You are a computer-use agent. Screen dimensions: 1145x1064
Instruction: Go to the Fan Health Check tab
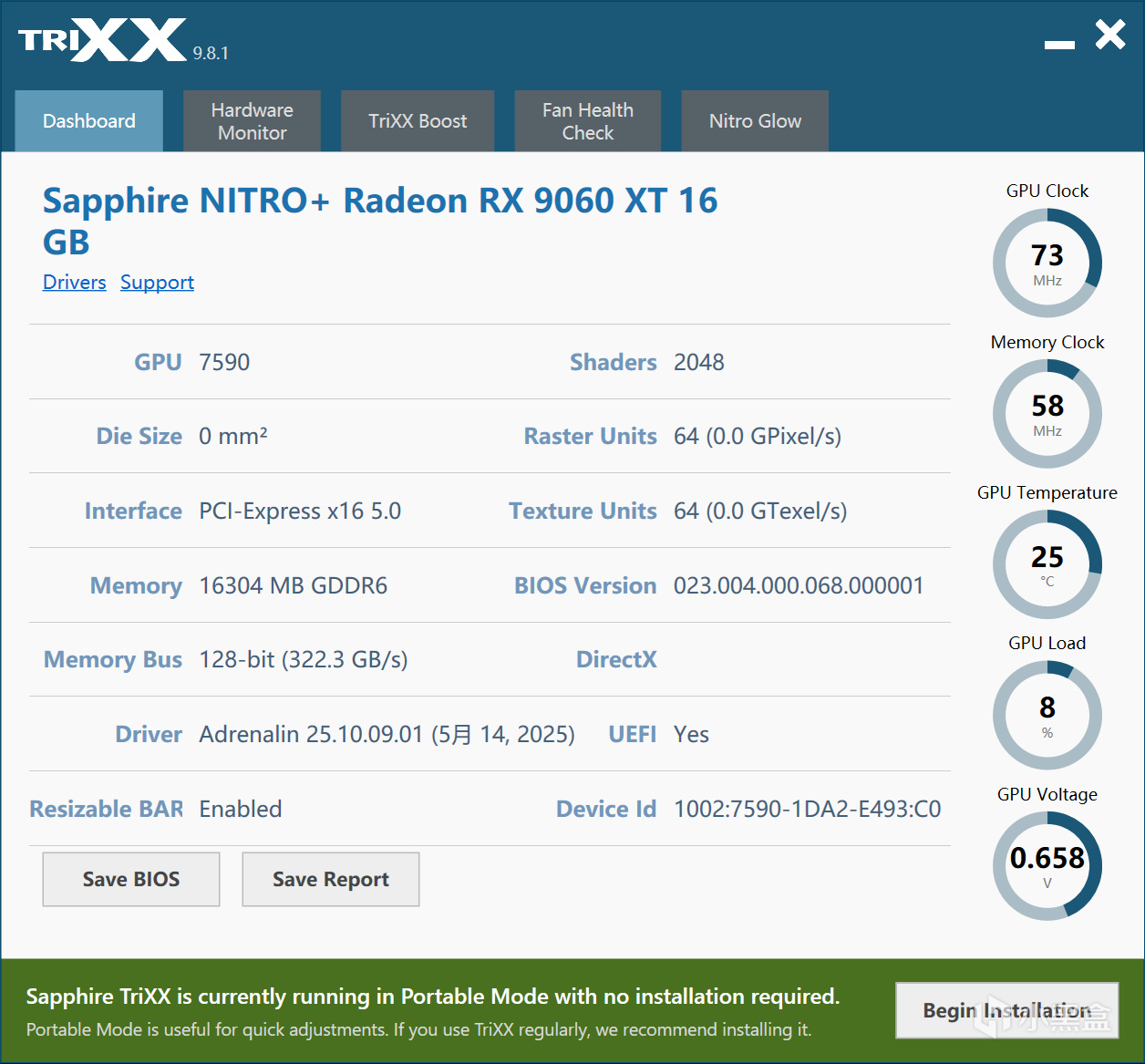tap(588, 120)
